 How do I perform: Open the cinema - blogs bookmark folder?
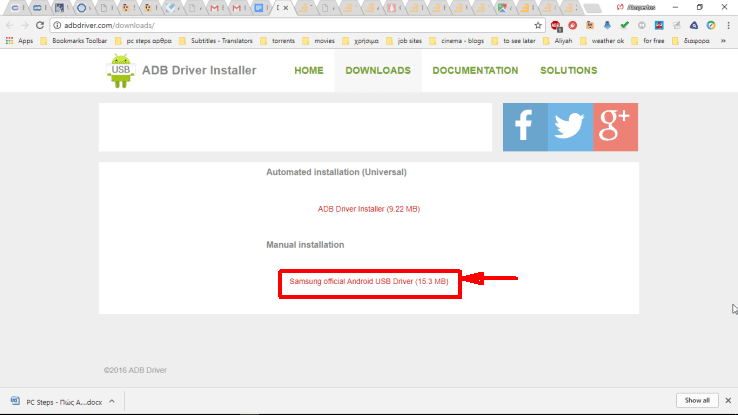tap(457, 41)
